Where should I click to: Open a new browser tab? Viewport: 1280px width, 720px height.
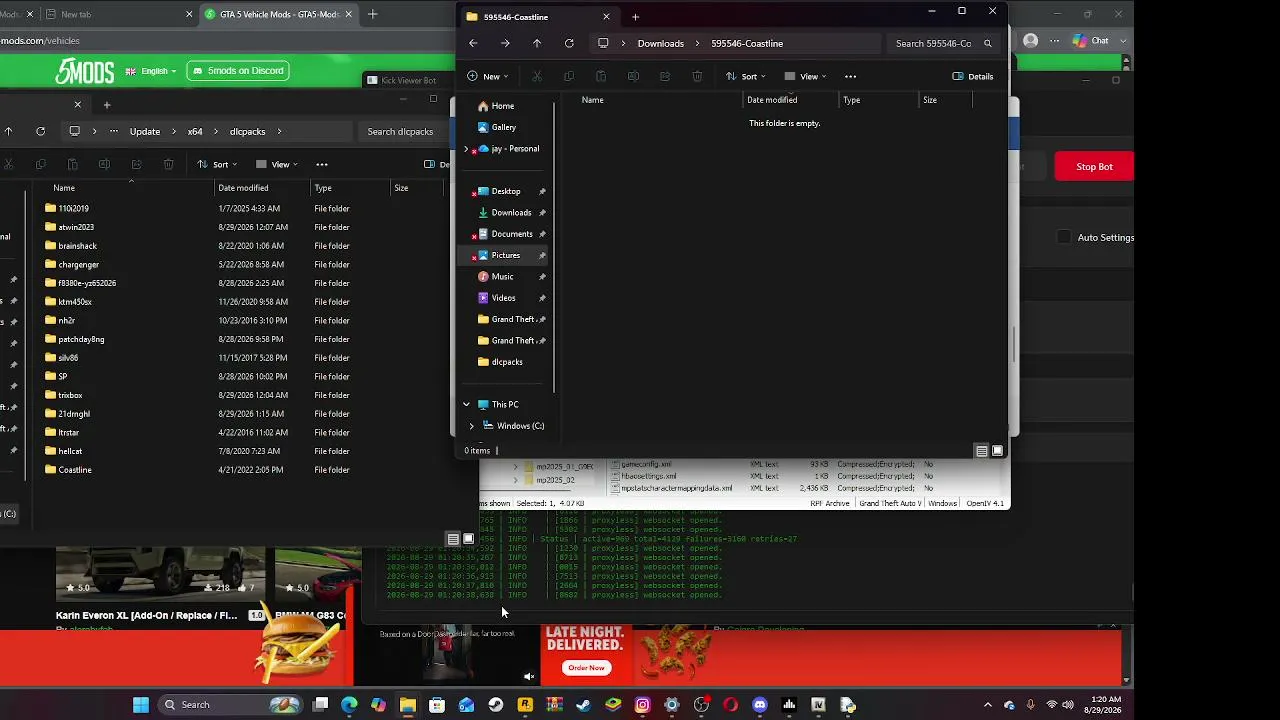coord(372,14)
